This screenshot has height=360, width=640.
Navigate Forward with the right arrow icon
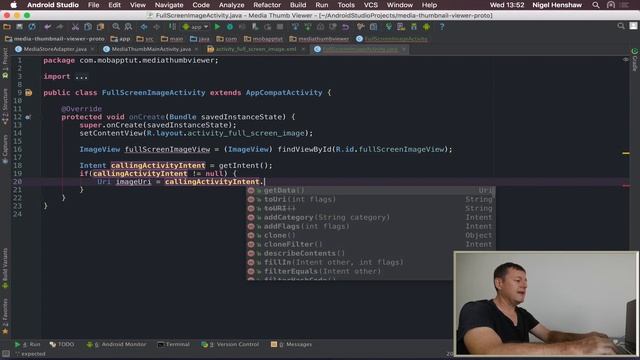(x=156, y=27)
